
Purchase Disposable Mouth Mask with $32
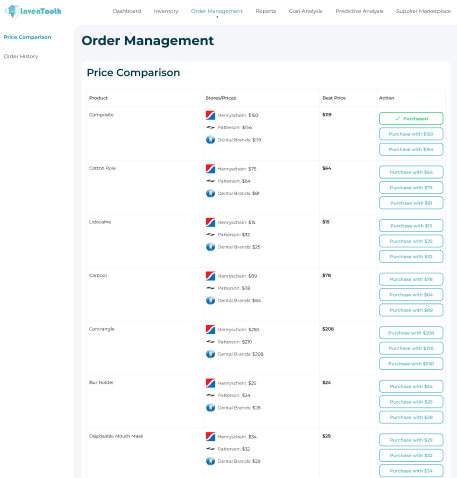411,455
